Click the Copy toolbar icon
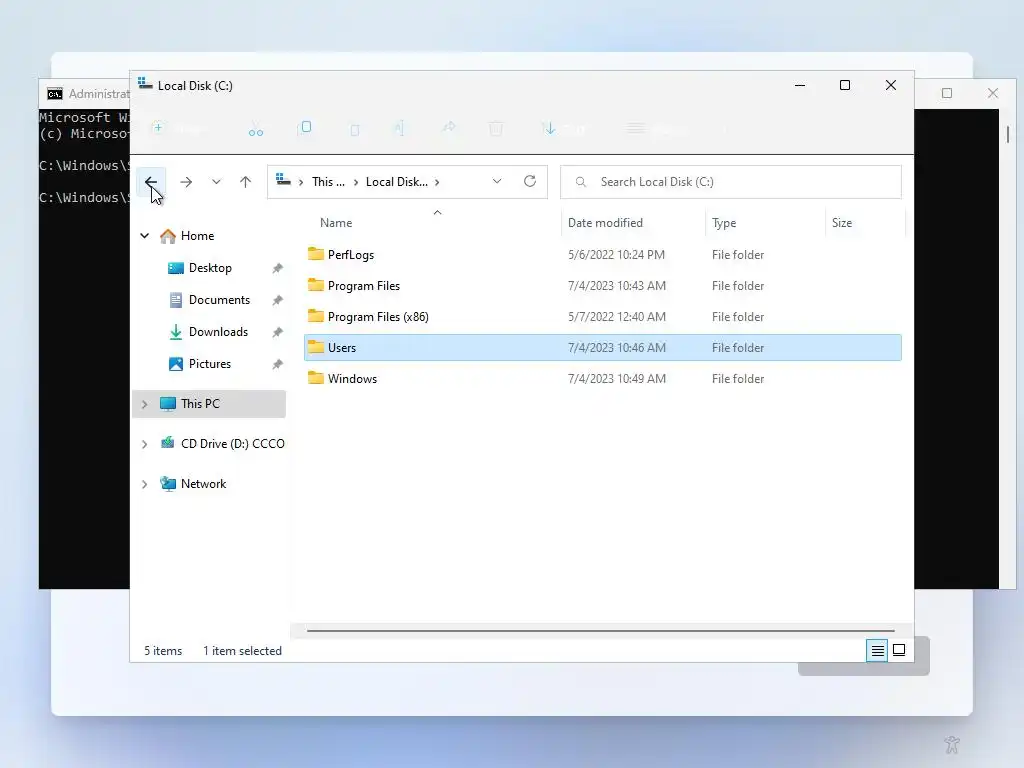The width and height of the screenshot is (1024, 768). click(x=305, y=127)
